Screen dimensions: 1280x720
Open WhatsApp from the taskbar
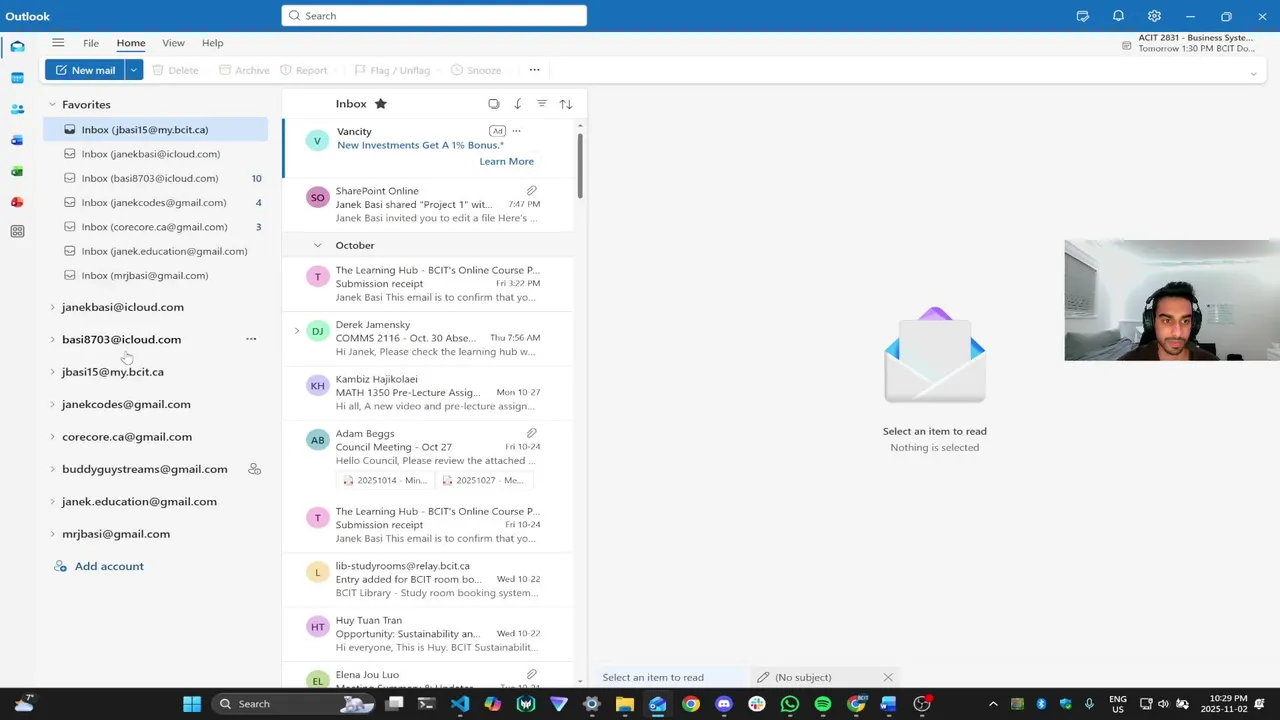(790, 704)
